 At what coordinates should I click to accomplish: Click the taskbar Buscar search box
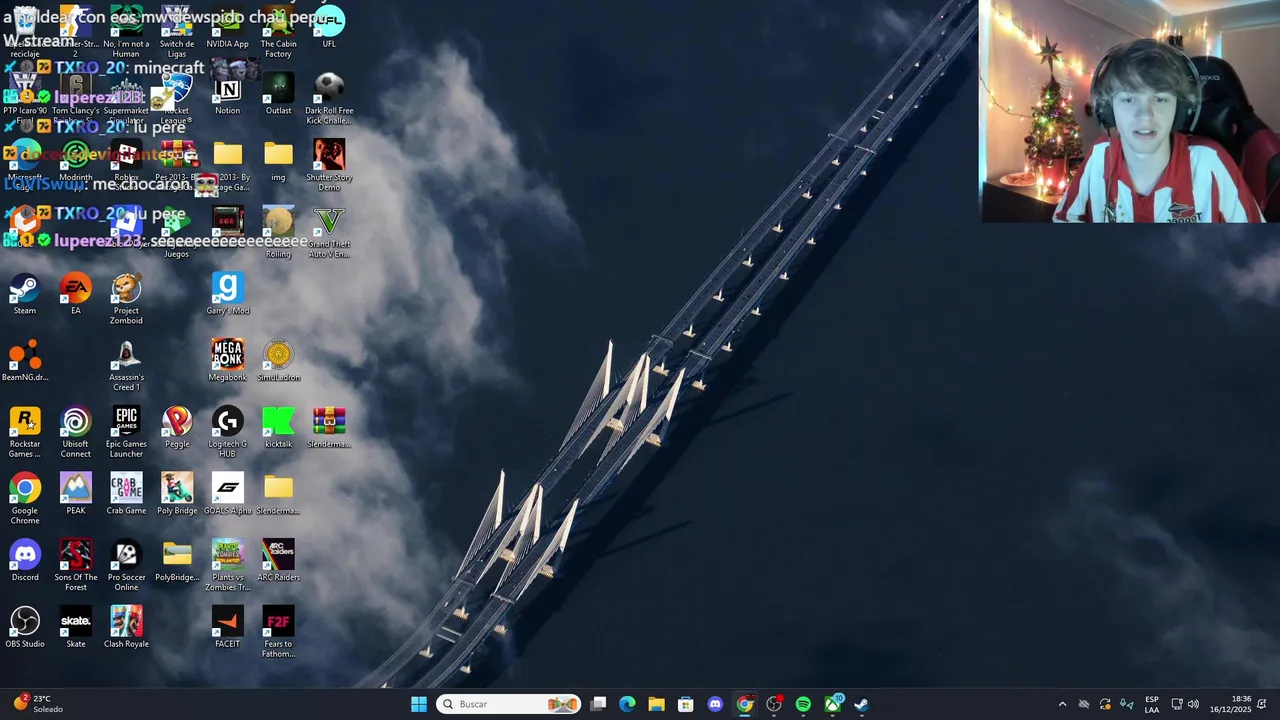point(510,704)
